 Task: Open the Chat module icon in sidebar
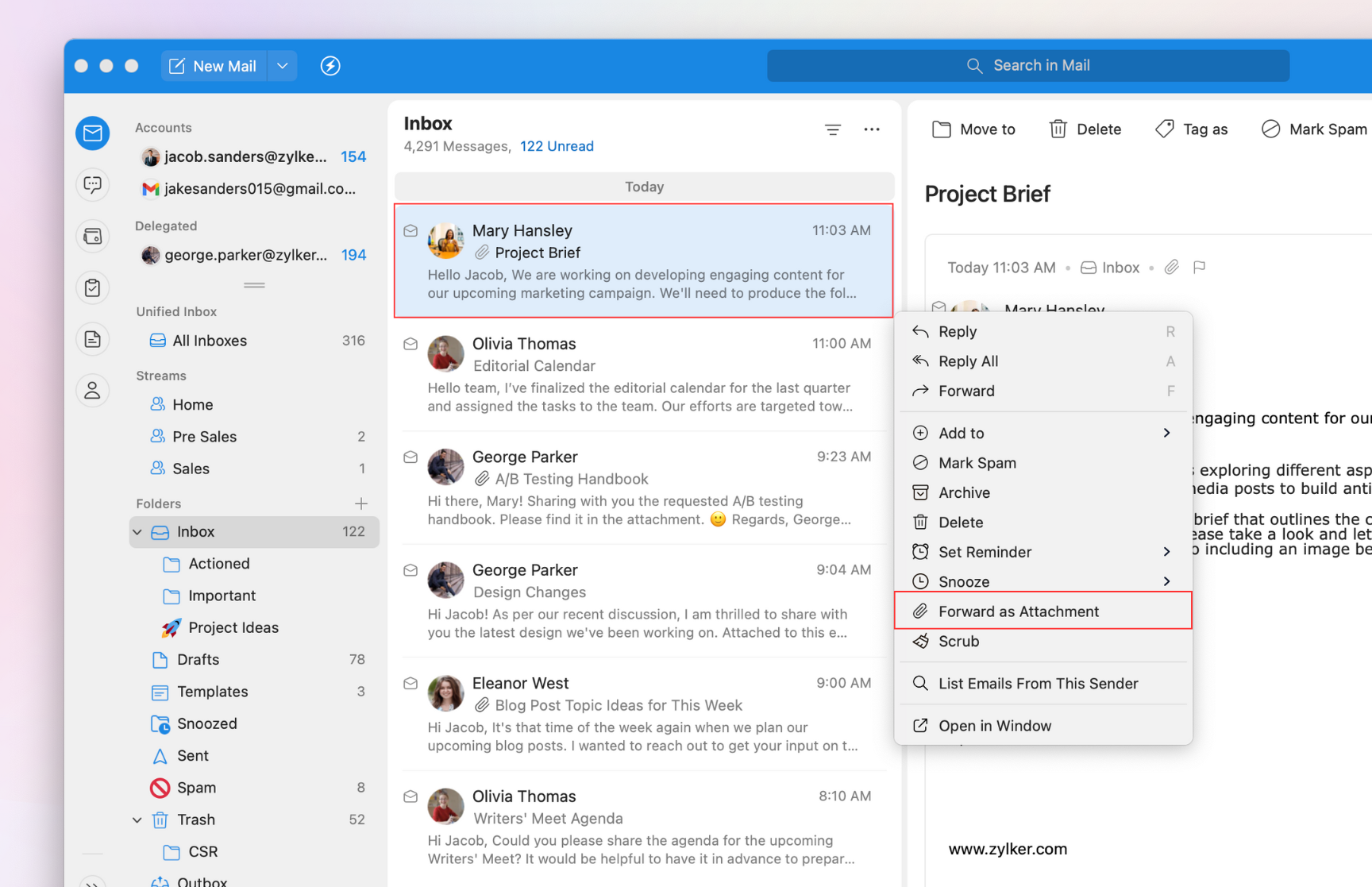(x=93, y=185)
